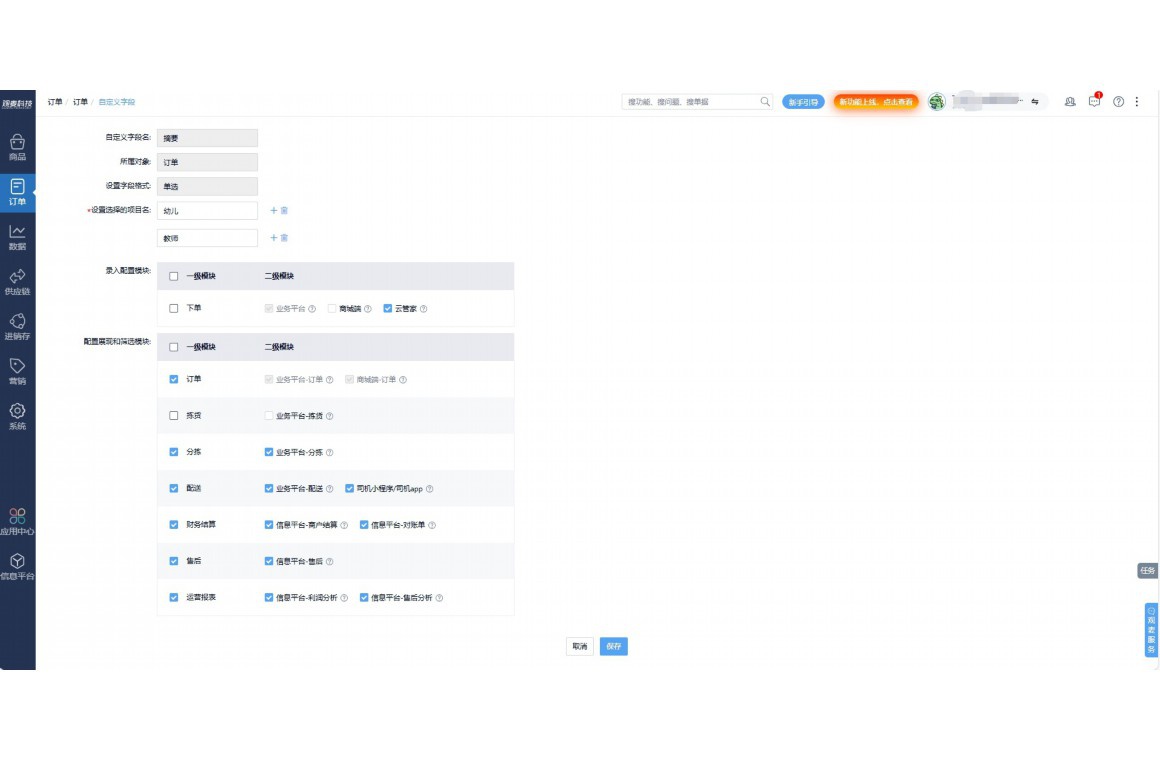Click the account switch arrows next to username
This screenshot has width=1160, height=760.
pyautogui.click(x=1035, y=102)
